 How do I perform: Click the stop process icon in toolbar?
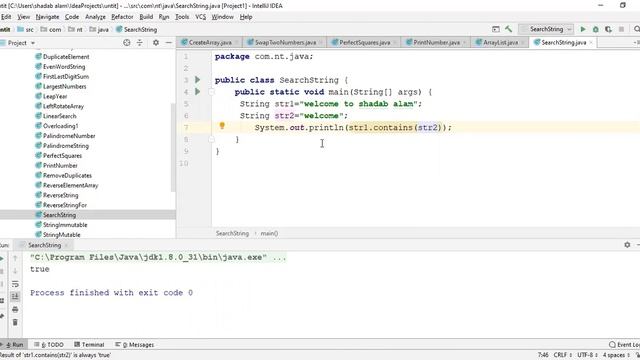(x=621, y=29)
